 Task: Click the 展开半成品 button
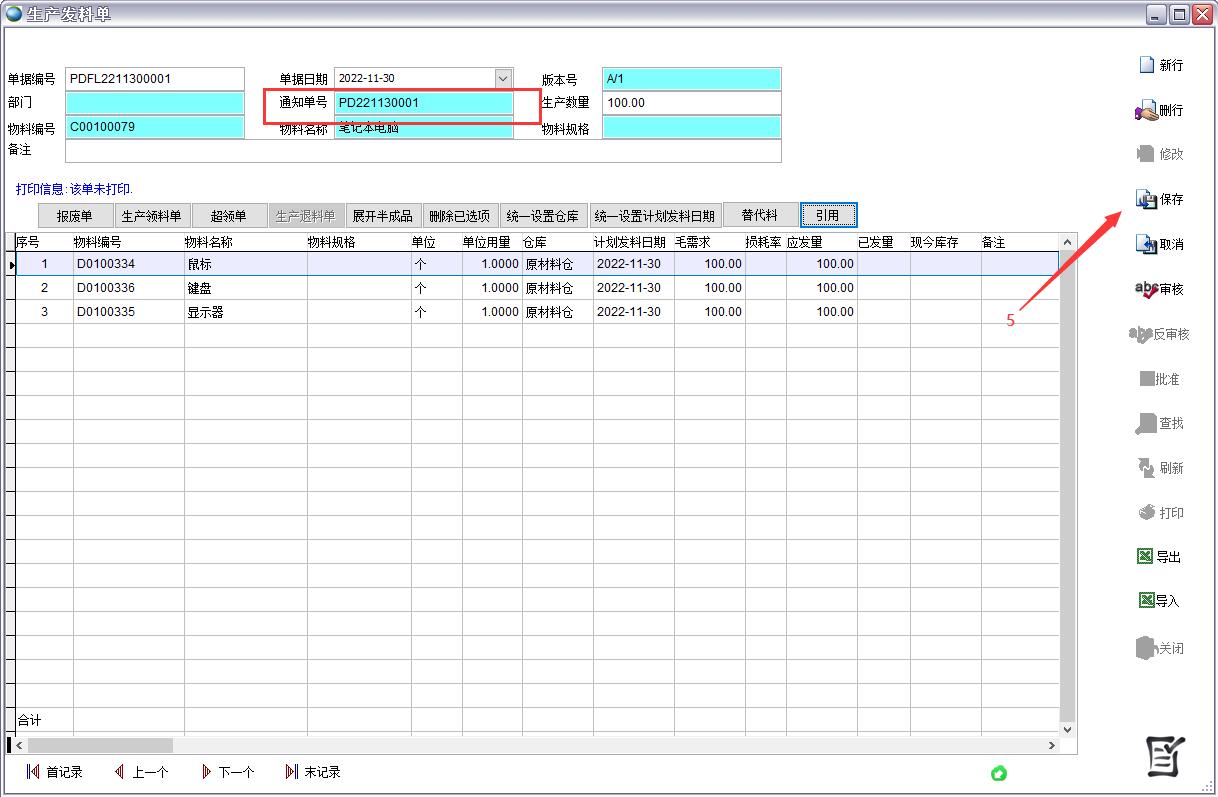(x=382, y=216)
